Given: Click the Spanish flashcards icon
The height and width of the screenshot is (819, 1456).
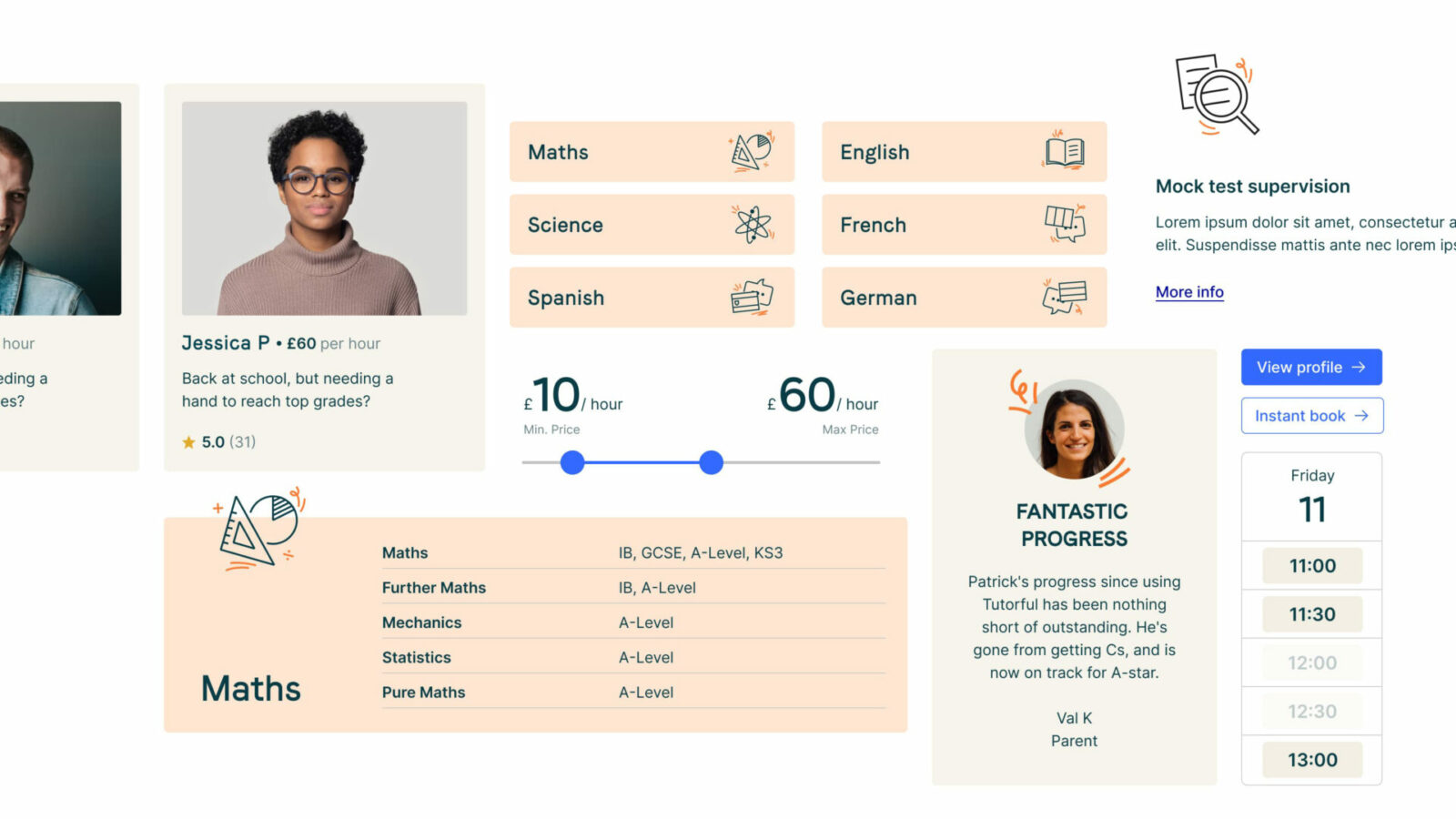Looking at the screenshot, I should (750, 297).
